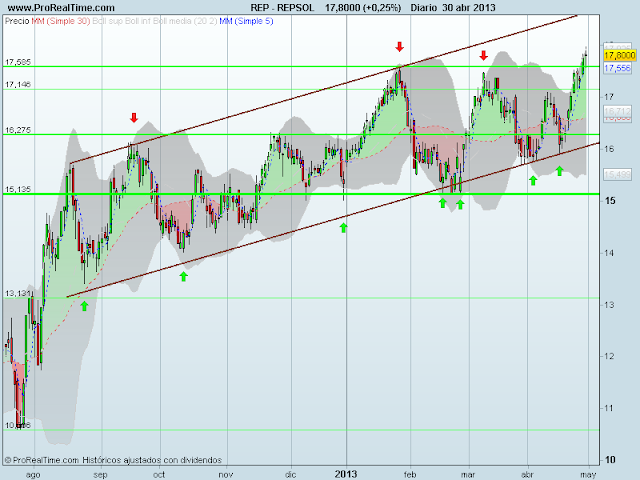
Task: Click the 12 tick on price axis
Action: [609, 356]
